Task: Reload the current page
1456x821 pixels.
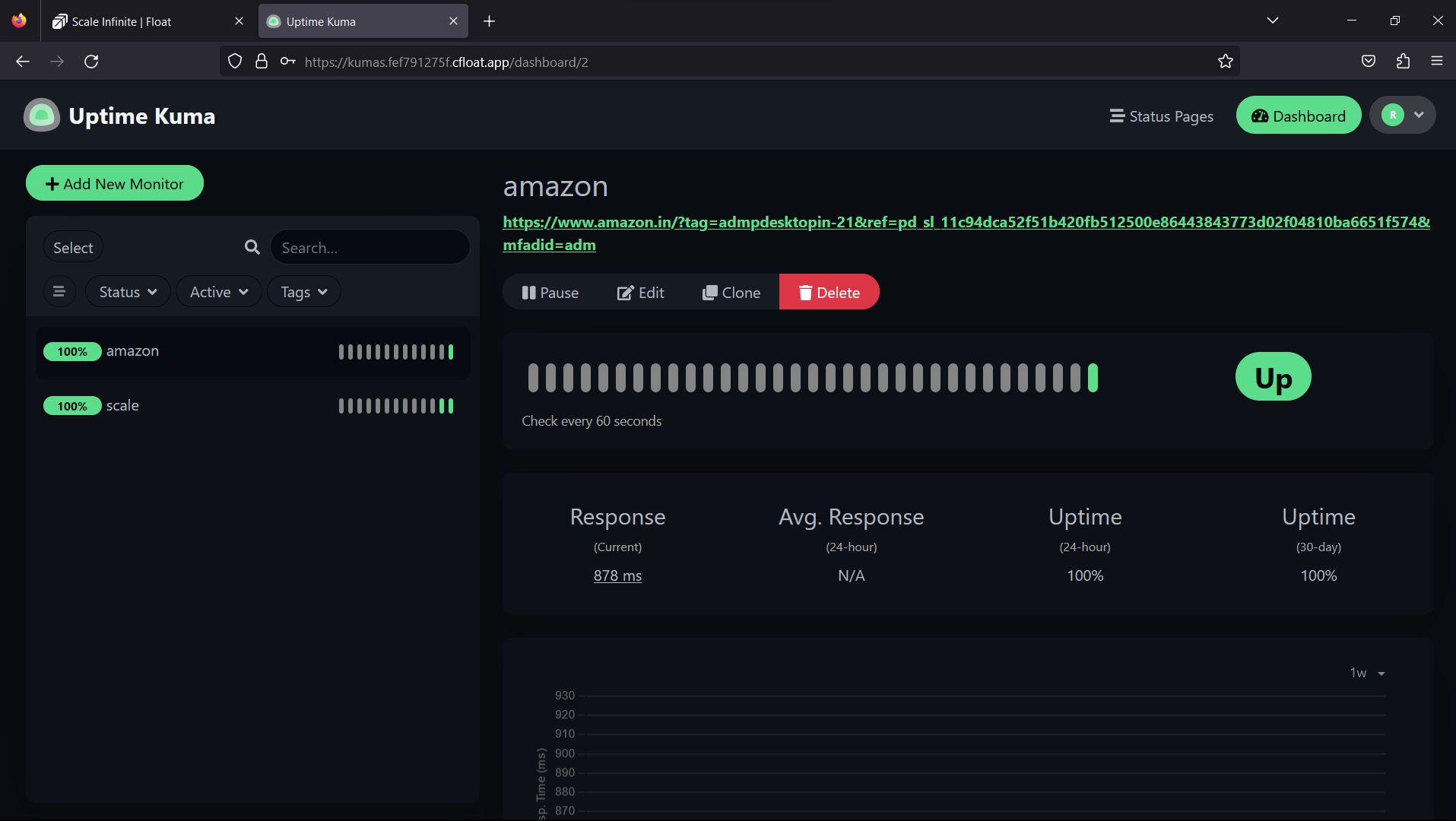Action: [x=91, y=62]
